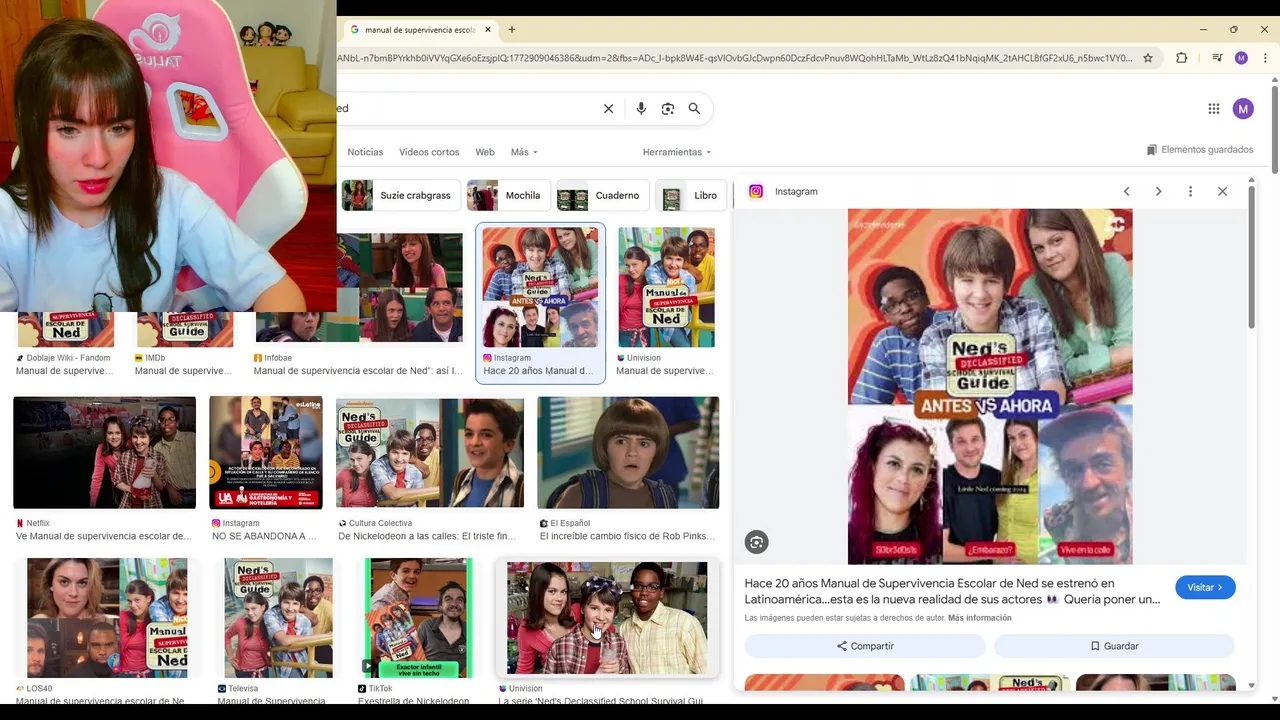Open the TikTok result thumbnail

coord(418,618)
